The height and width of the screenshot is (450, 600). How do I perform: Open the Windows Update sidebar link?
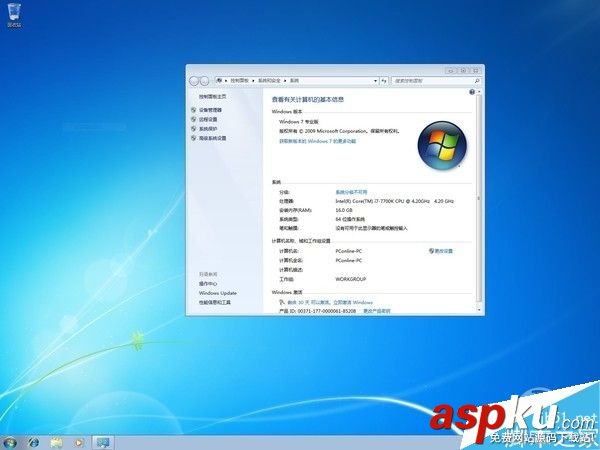tap(218, 293)
